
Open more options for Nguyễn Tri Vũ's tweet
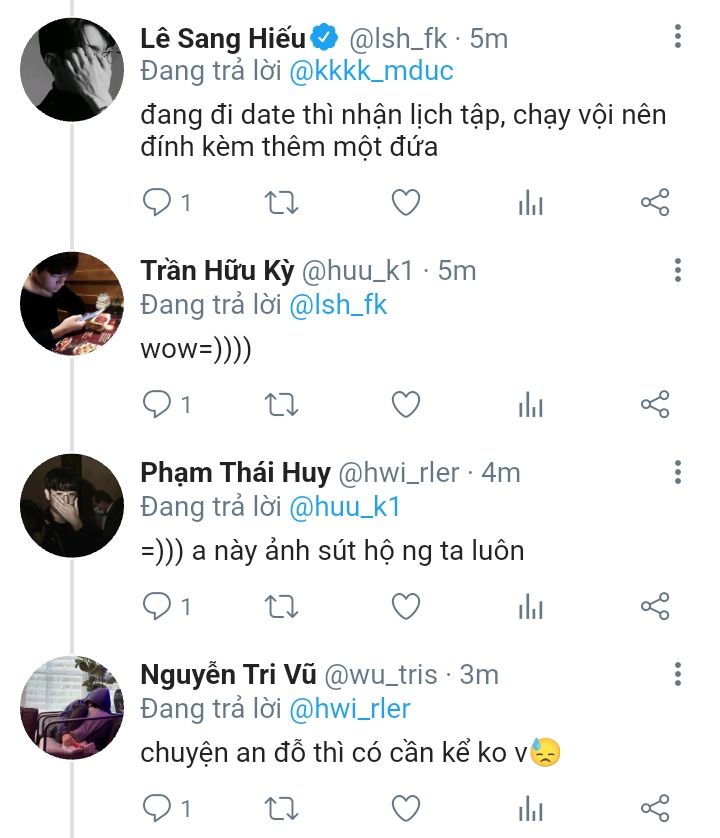pyautogui.click(x=678, y=674)
